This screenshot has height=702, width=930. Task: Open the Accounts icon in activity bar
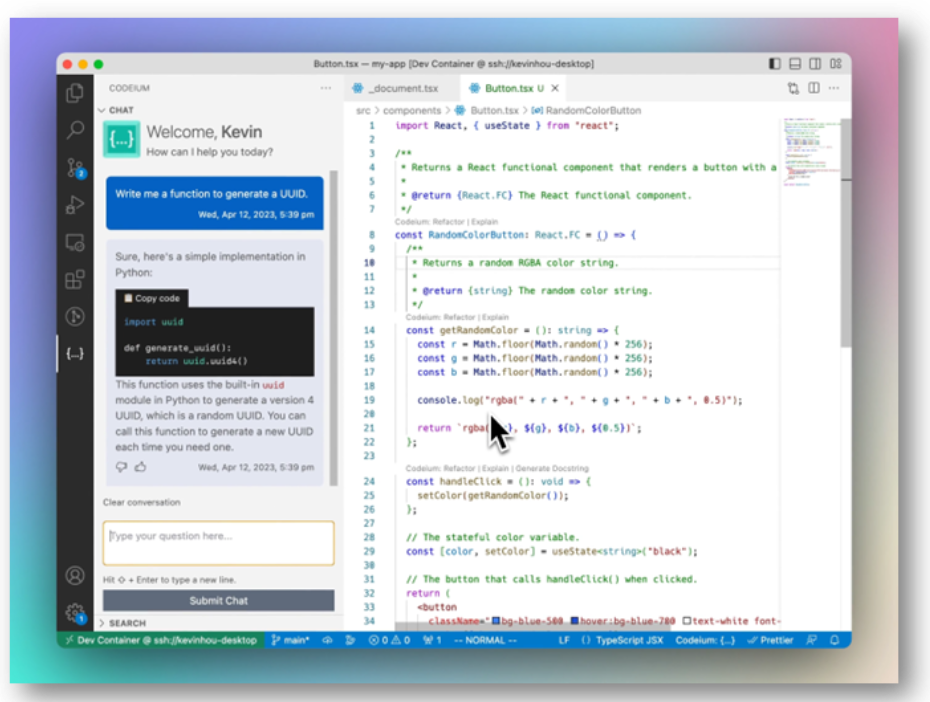(75, 576)
